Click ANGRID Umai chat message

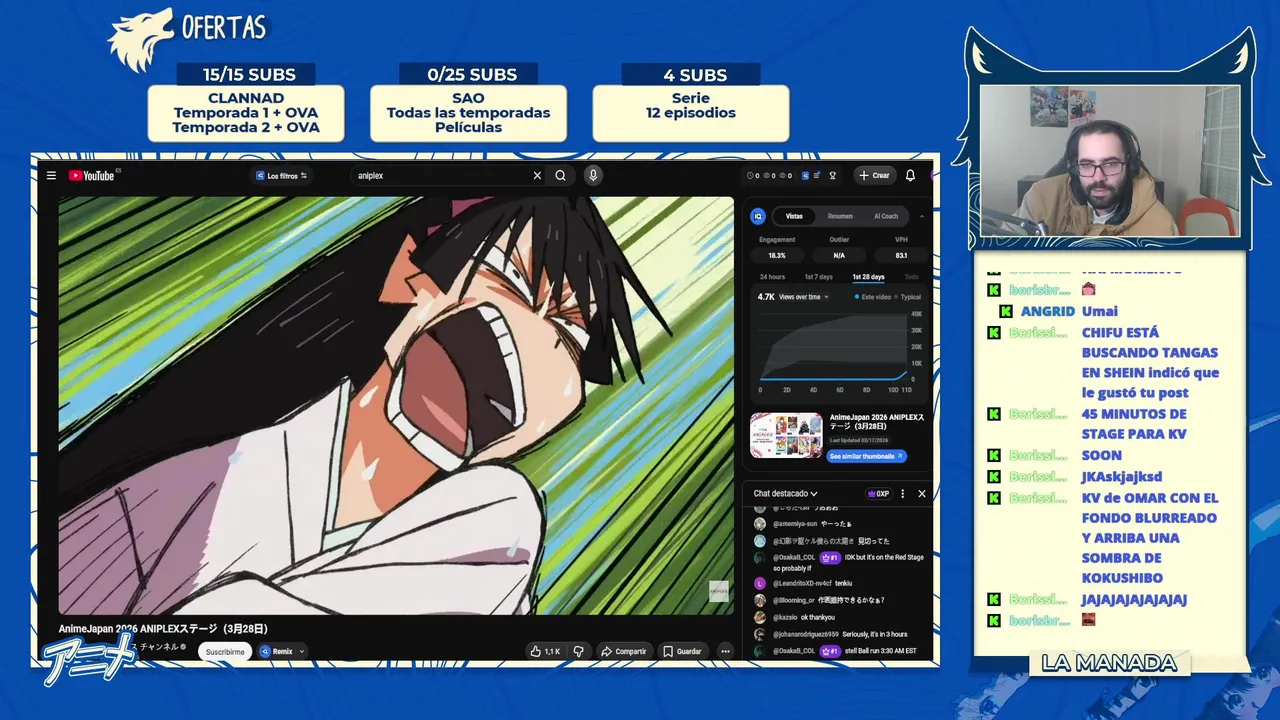pos(1060,311)
